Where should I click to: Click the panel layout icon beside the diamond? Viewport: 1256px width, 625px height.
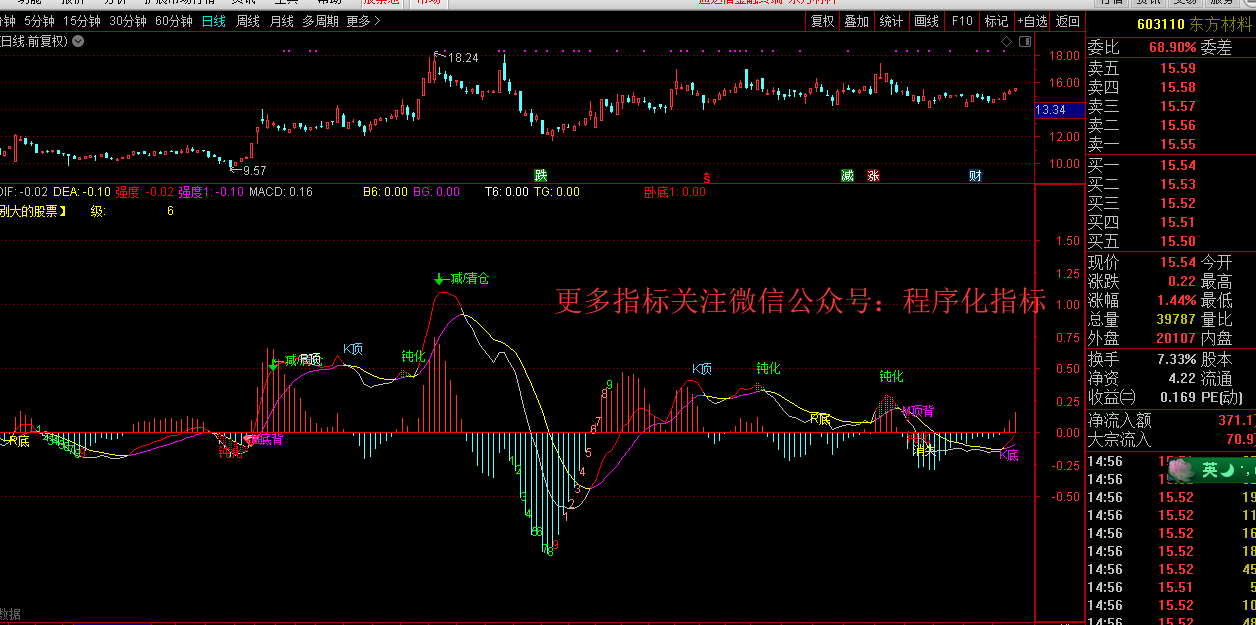click(1023, 42)
